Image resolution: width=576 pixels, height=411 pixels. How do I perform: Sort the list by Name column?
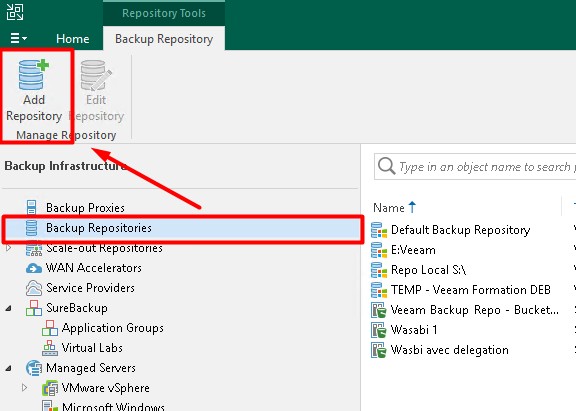click(389, 208)
